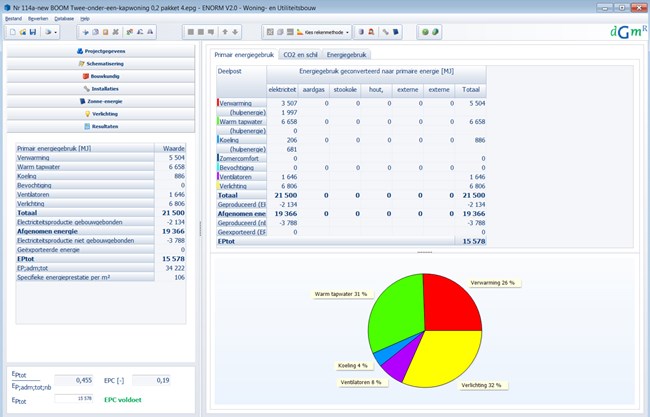Click the red figure icon in toolbar

click(371, 32)
